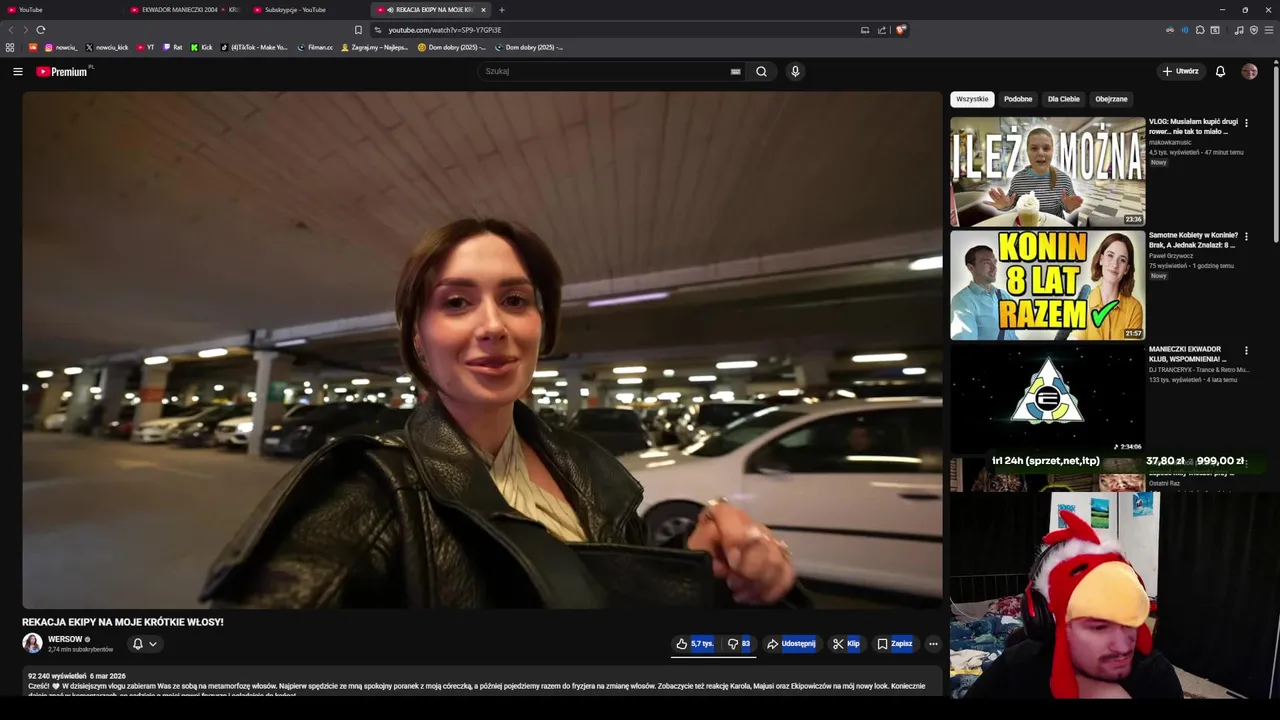Go to the YouTube Premium home logo
Image resolution: width=1280 pixels, height=720 pixels.
62,71
